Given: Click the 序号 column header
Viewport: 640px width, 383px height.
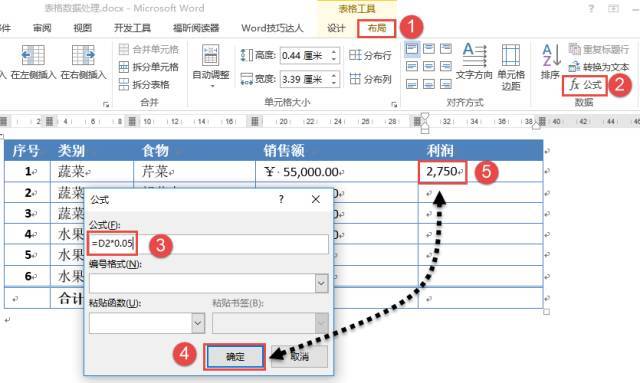Looking at the screenshot, I should pos(25,151).
